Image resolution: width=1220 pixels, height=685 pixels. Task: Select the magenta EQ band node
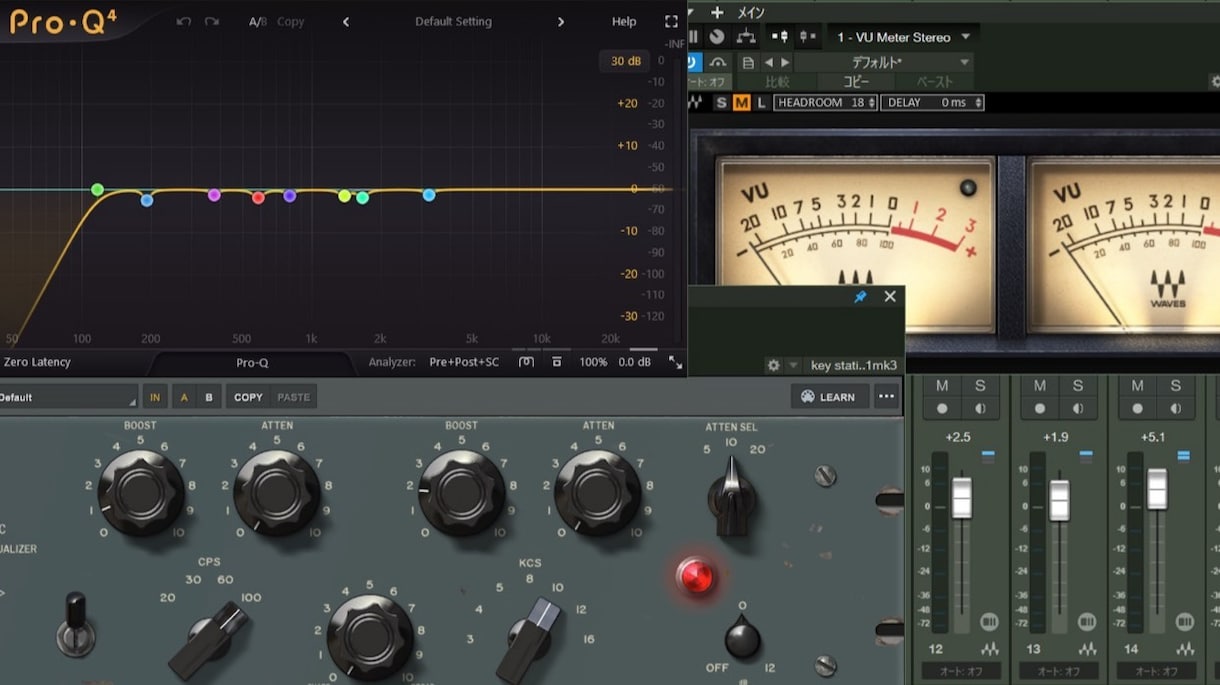(214, 195)
